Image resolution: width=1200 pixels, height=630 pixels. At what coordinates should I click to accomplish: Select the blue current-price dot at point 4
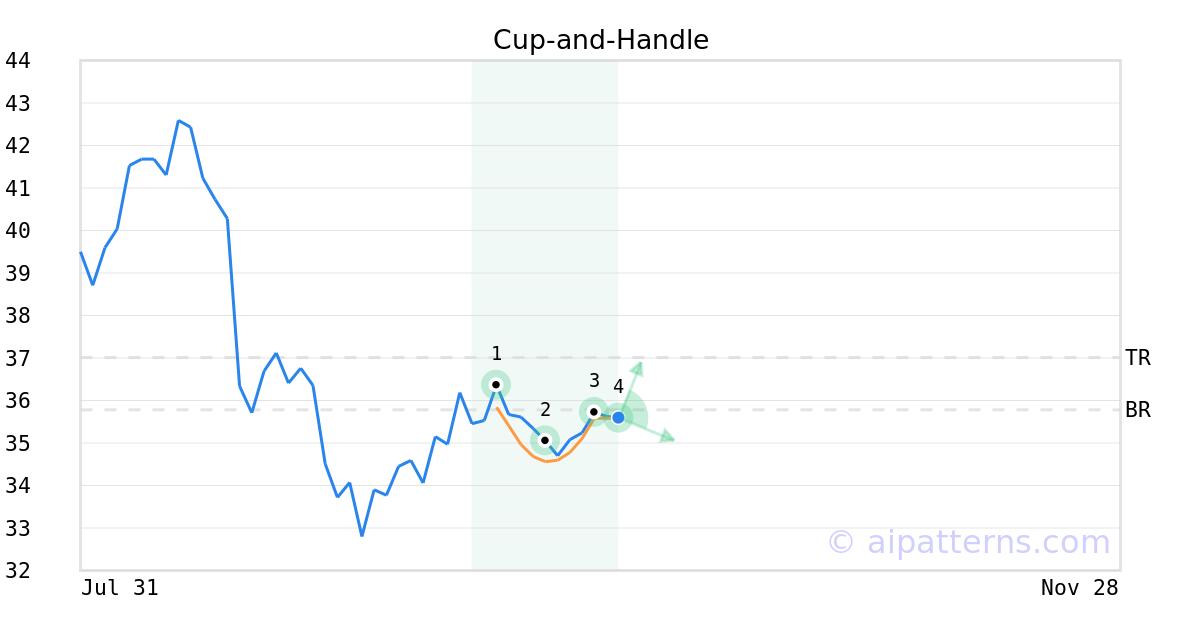tap(618, 417)
